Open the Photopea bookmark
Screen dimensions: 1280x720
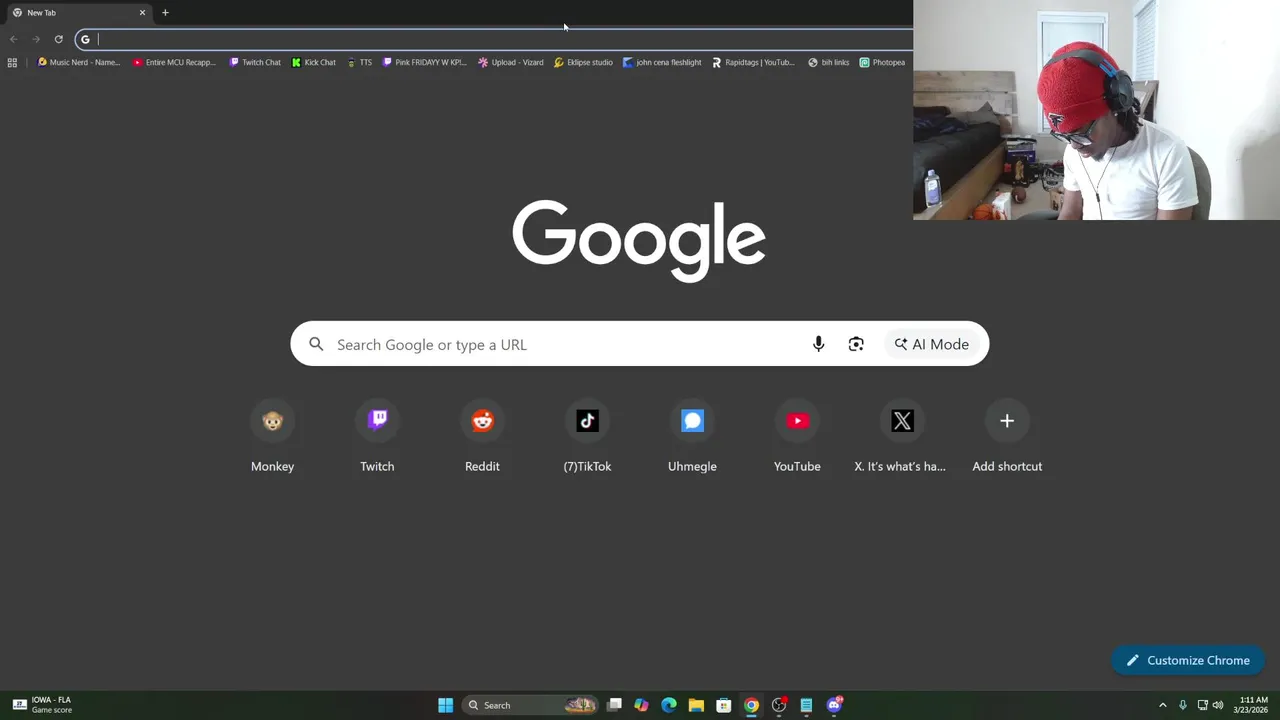click(x=882, y=62)
